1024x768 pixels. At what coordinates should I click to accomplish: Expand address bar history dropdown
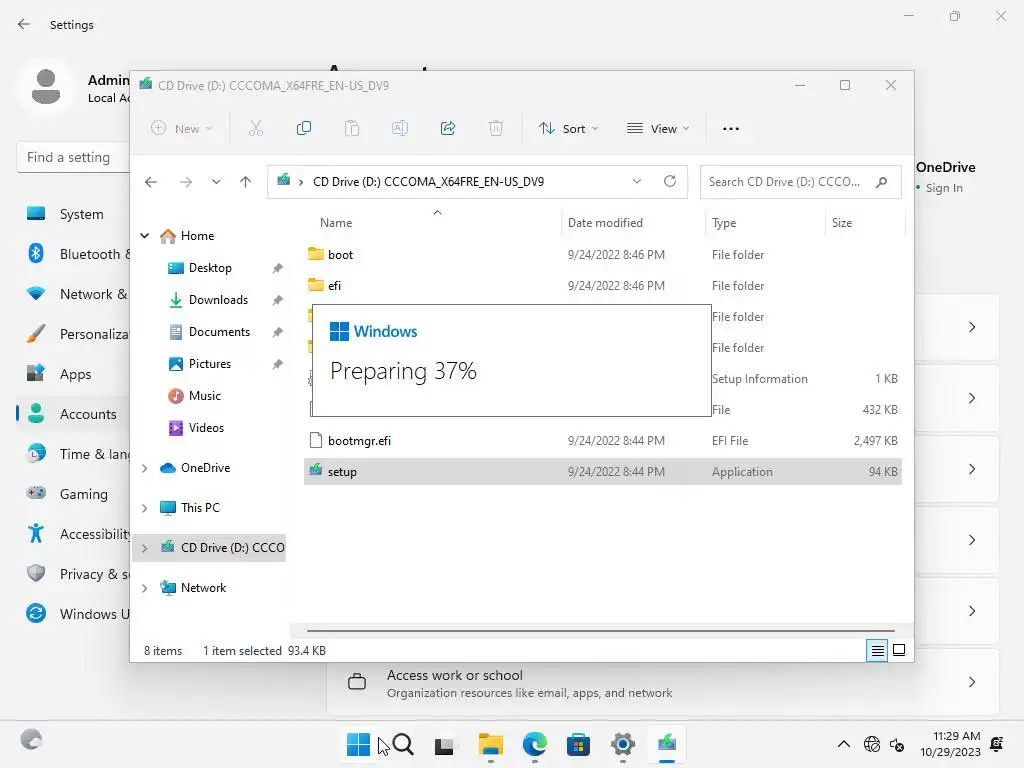(x=637, y=181)
